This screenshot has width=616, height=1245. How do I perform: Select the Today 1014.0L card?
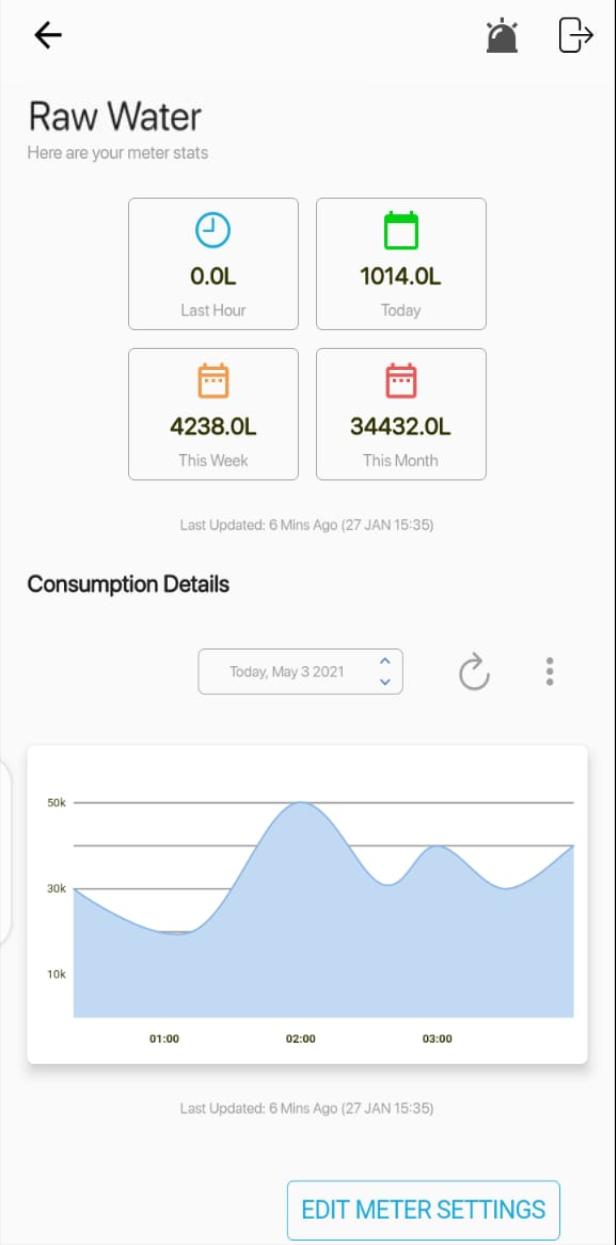(x=401, y=264)
